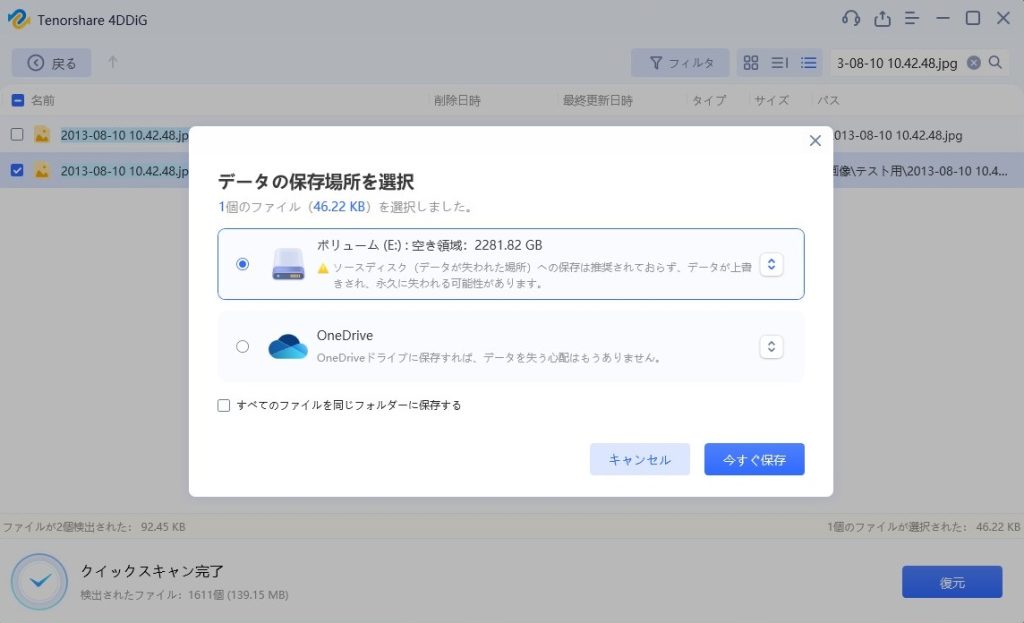The height and width of the screenshot is (623, 1024).
Task: Switch to detail list view
Action: click(x=808, y=63)
